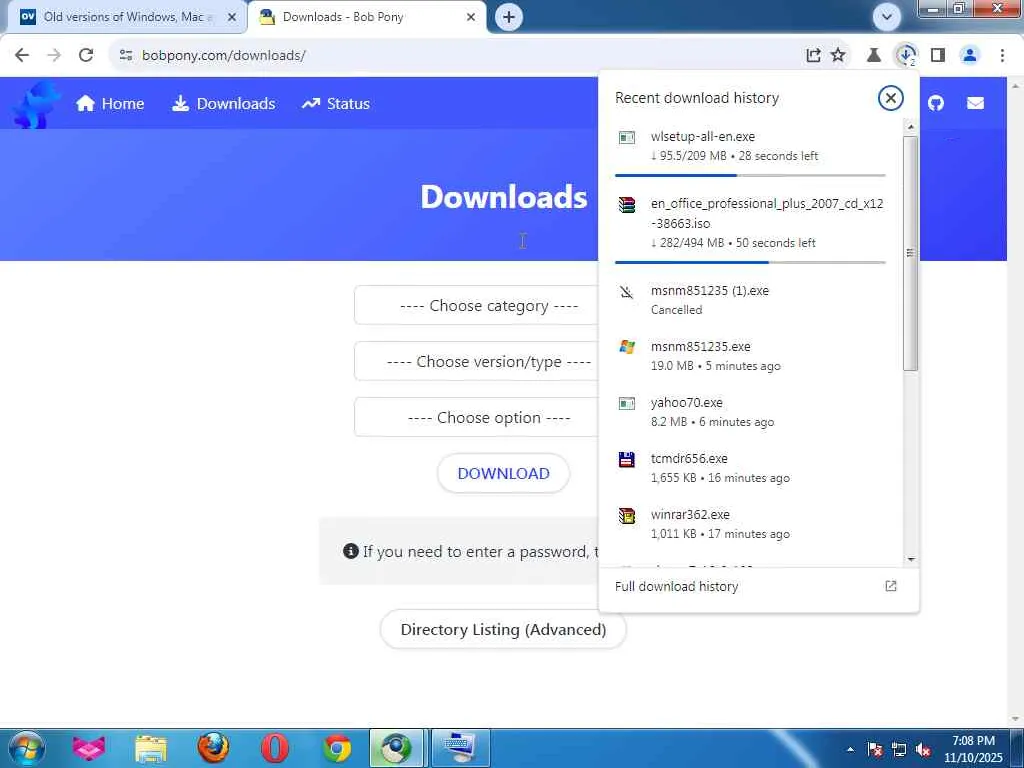This screenshot has width=1024, height=768.
Task: Click the tcmdr656.exe floppy disk icon
Action: click(627, 459)
